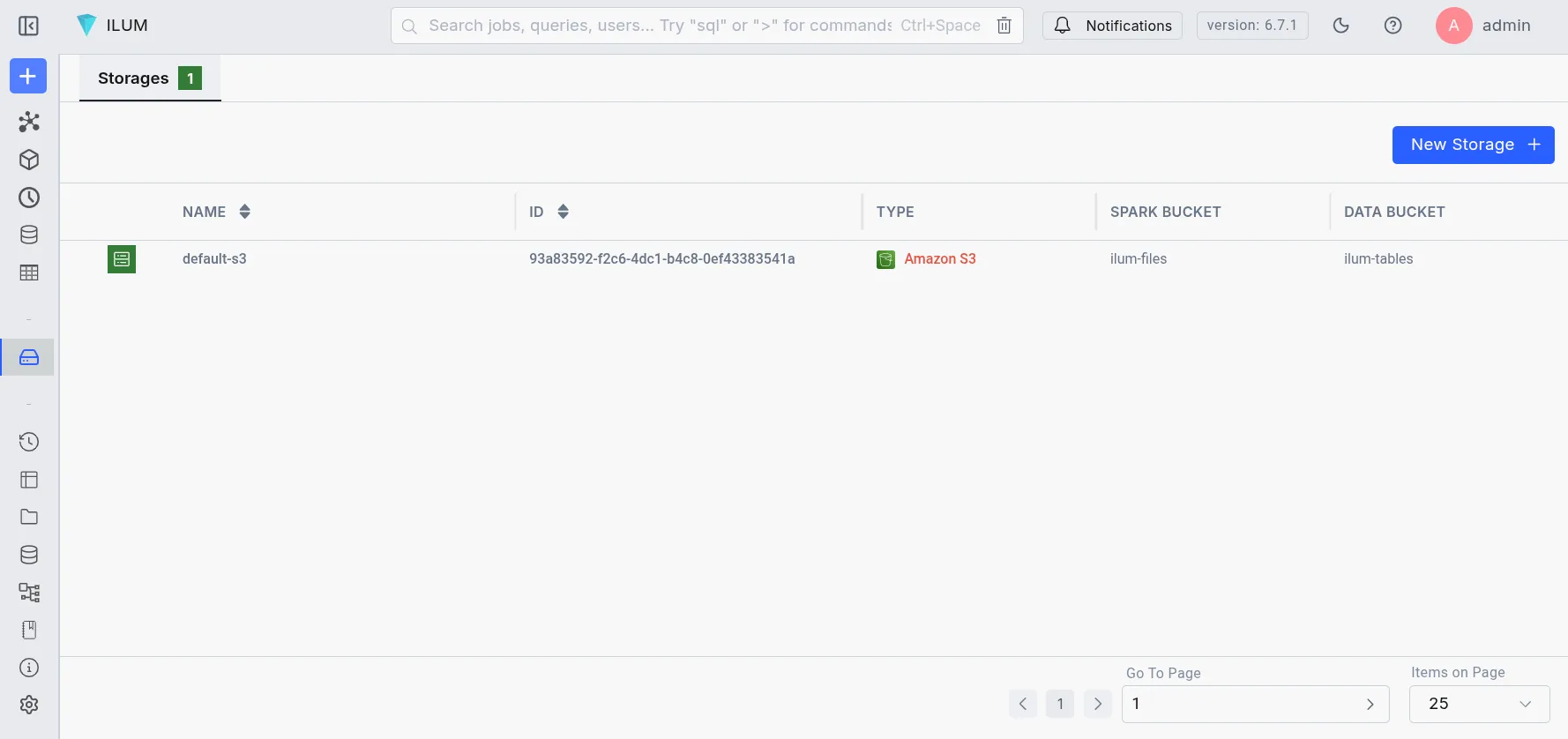
Task: Click the trash icon in the search bar
Action: pyautogui.click(x=1004, y=26)
